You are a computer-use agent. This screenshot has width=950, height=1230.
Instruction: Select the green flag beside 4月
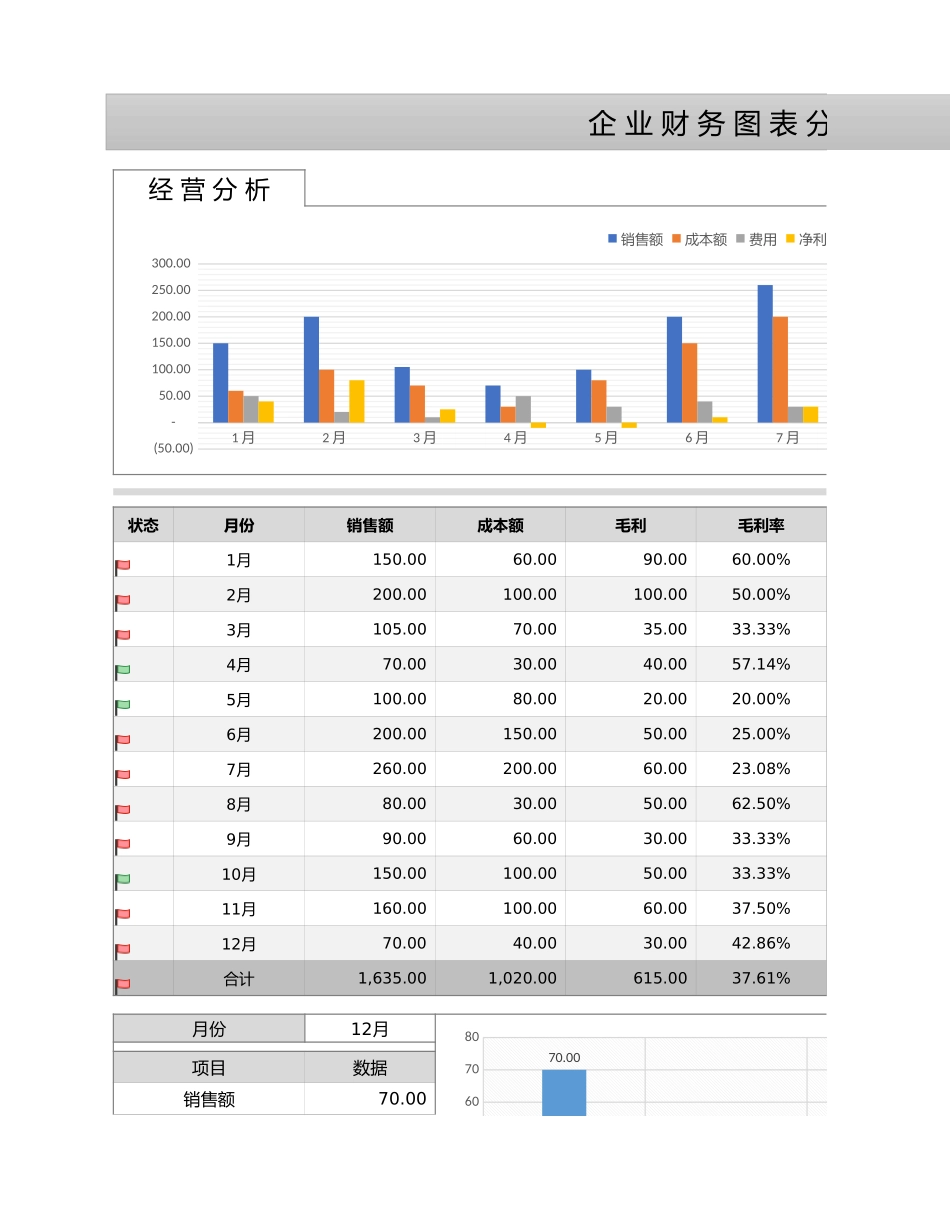[x=123, y=666]
